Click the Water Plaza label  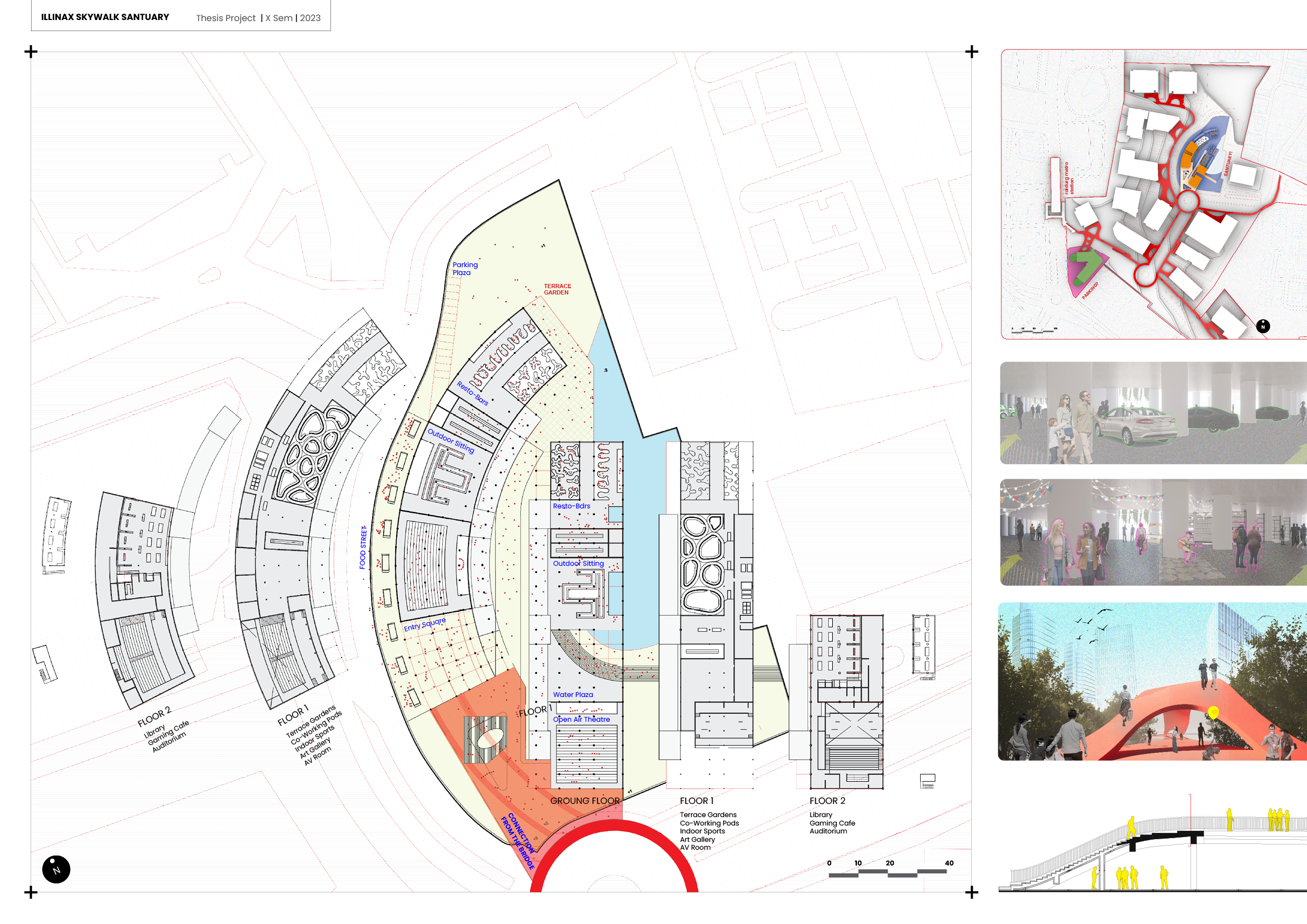click(x=573, y=695)
